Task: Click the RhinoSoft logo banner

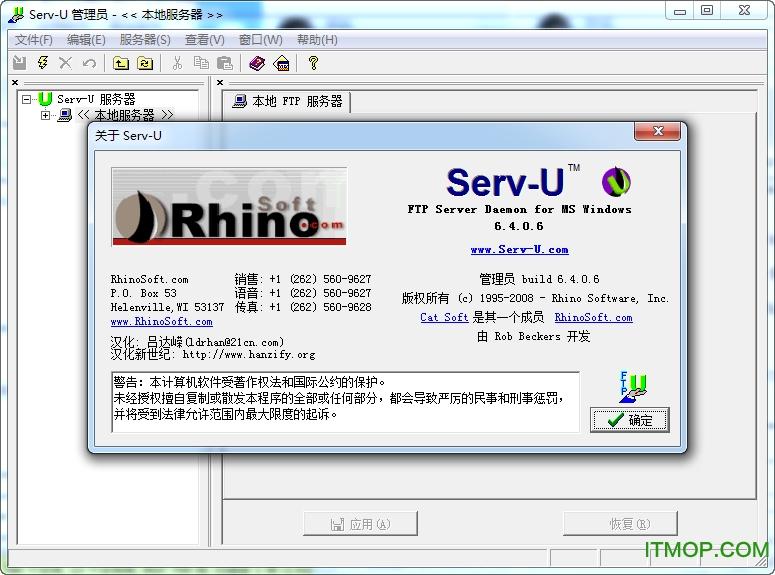Action: point(229,207)
